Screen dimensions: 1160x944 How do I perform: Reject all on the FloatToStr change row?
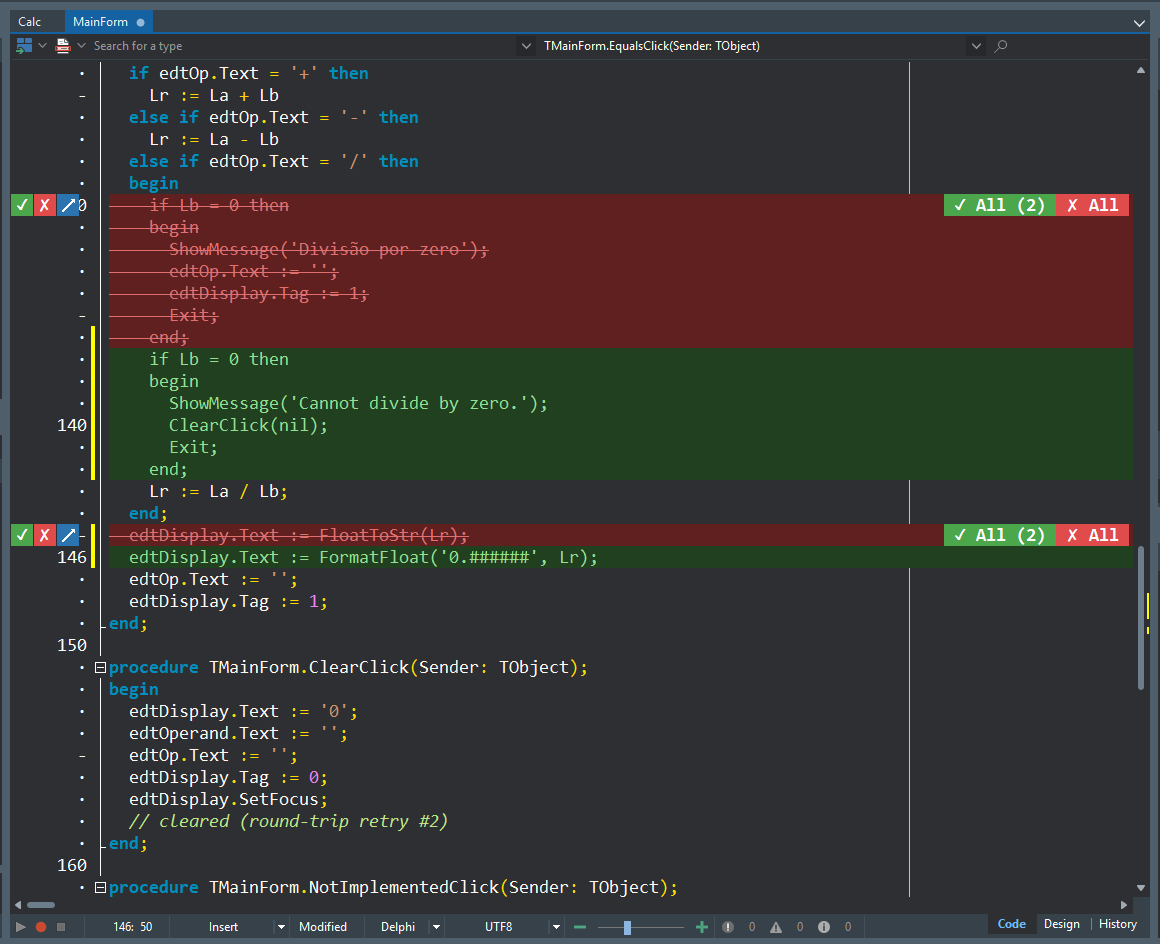tap(1093, 535)
